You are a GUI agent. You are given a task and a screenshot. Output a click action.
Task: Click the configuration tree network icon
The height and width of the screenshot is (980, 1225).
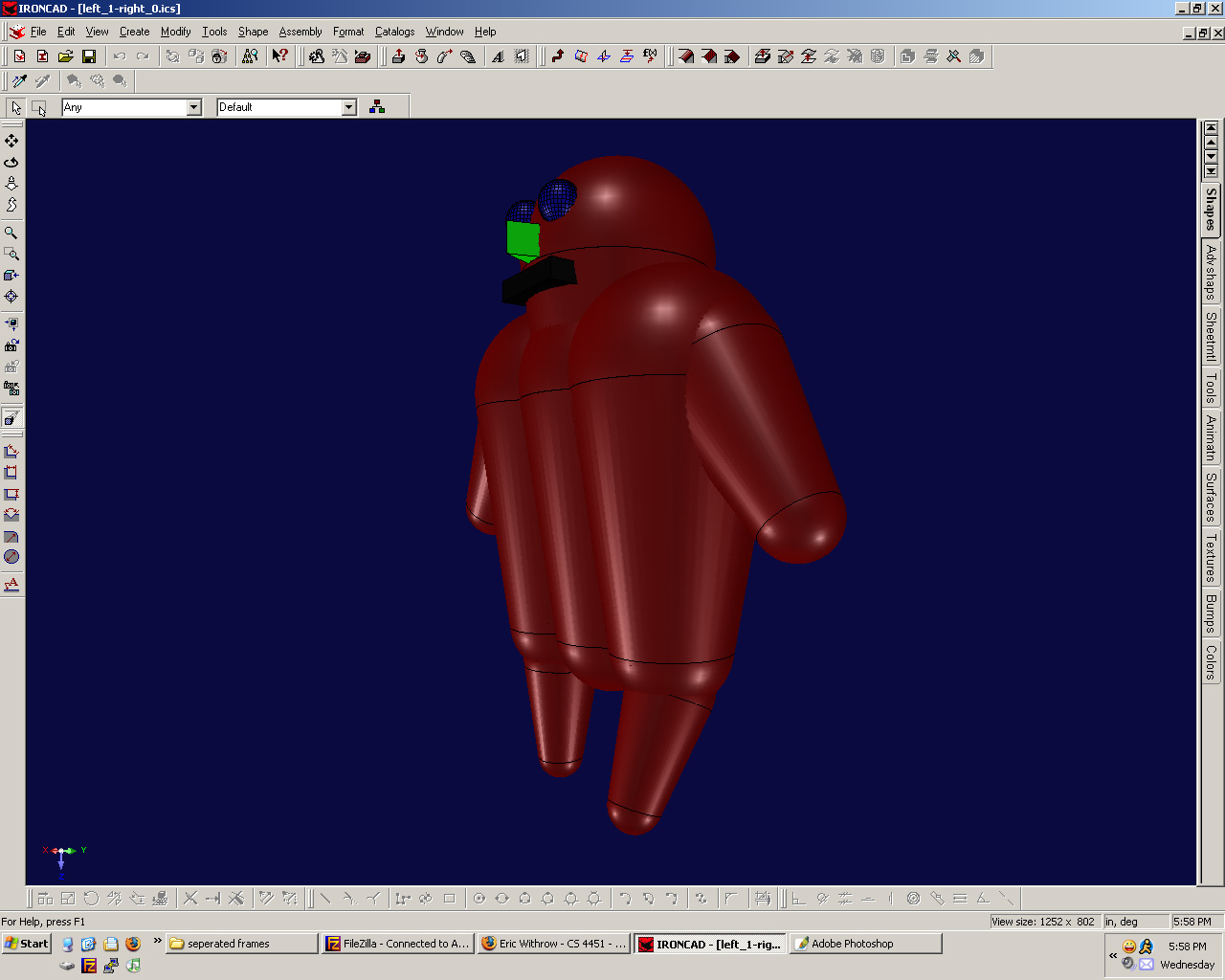coord(377,107)
